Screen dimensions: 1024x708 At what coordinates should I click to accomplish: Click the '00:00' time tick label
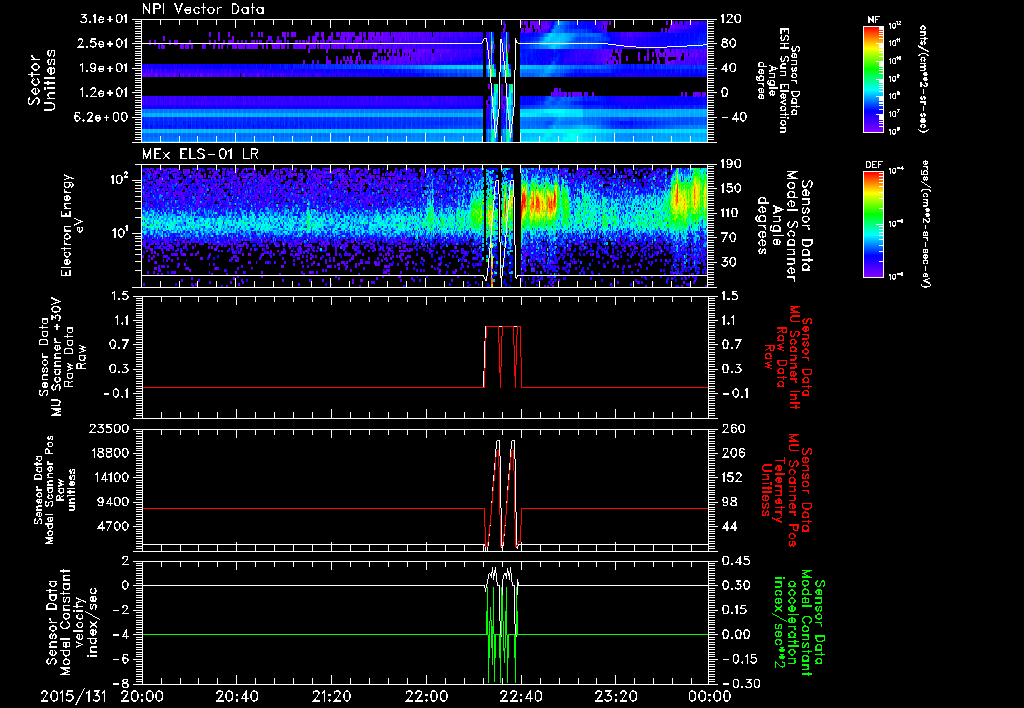[710, 696]
